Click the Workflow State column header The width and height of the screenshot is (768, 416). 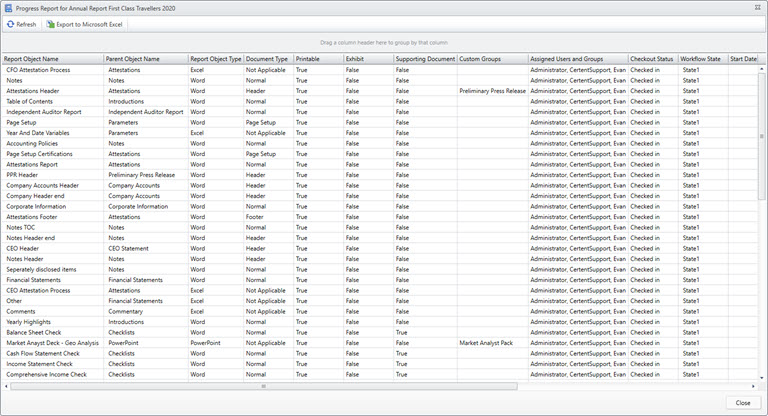coord(703,59)
